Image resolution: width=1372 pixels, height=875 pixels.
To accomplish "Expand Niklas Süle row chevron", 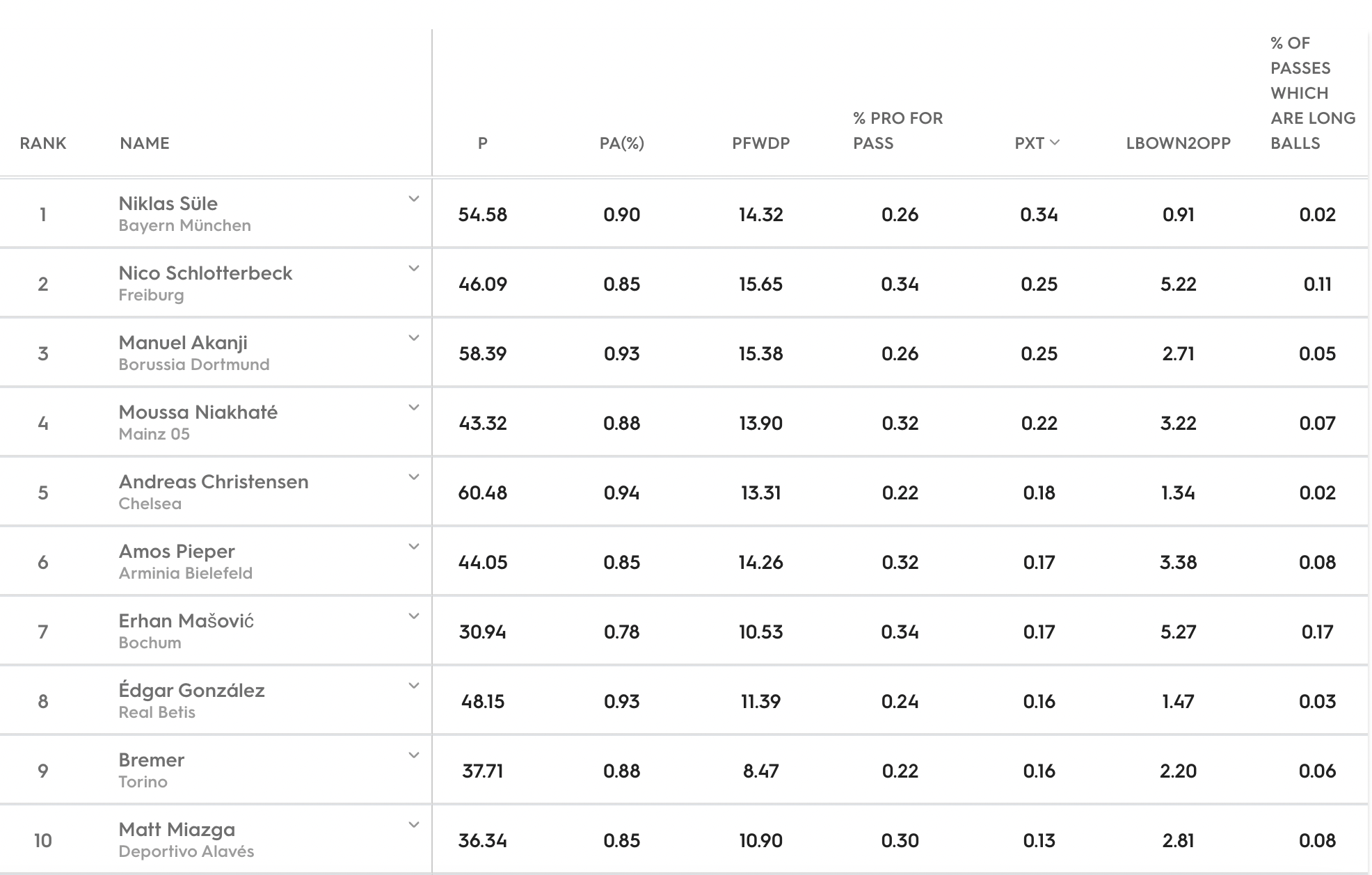I will [414, 199].
